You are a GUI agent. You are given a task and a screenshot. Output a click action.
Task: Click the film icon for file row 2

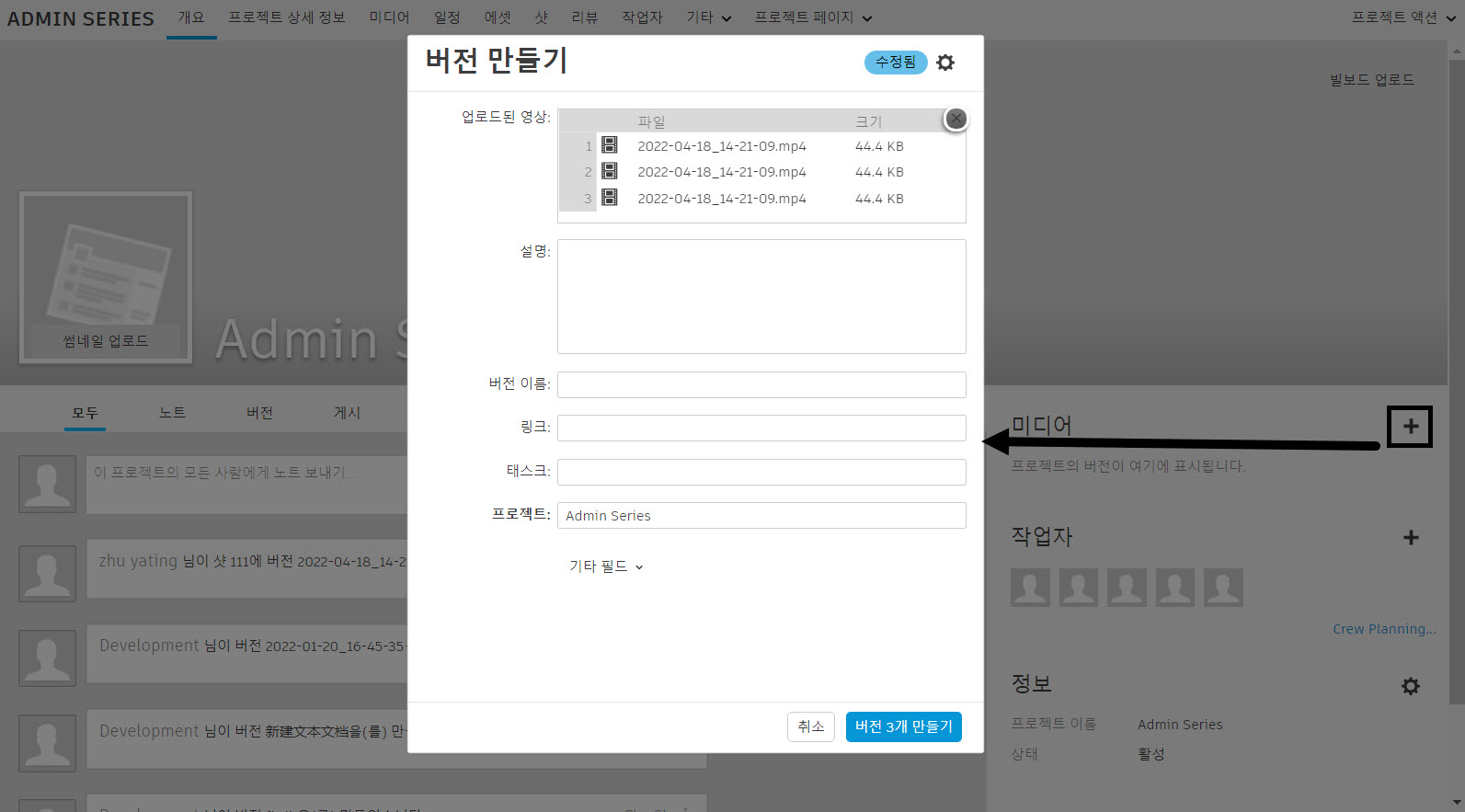(610, 171)
